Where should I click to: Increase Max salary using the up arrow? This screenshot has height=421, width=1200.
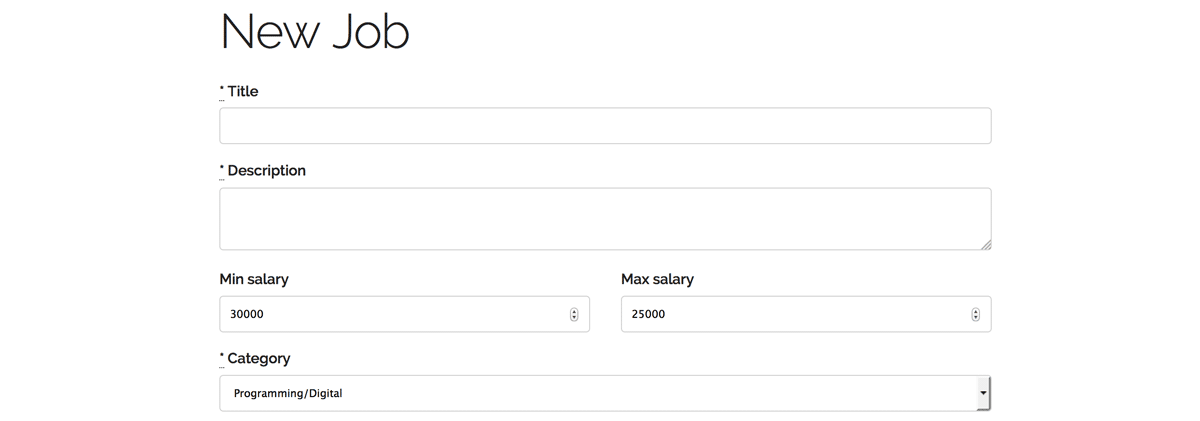click(x=975, y=311)
